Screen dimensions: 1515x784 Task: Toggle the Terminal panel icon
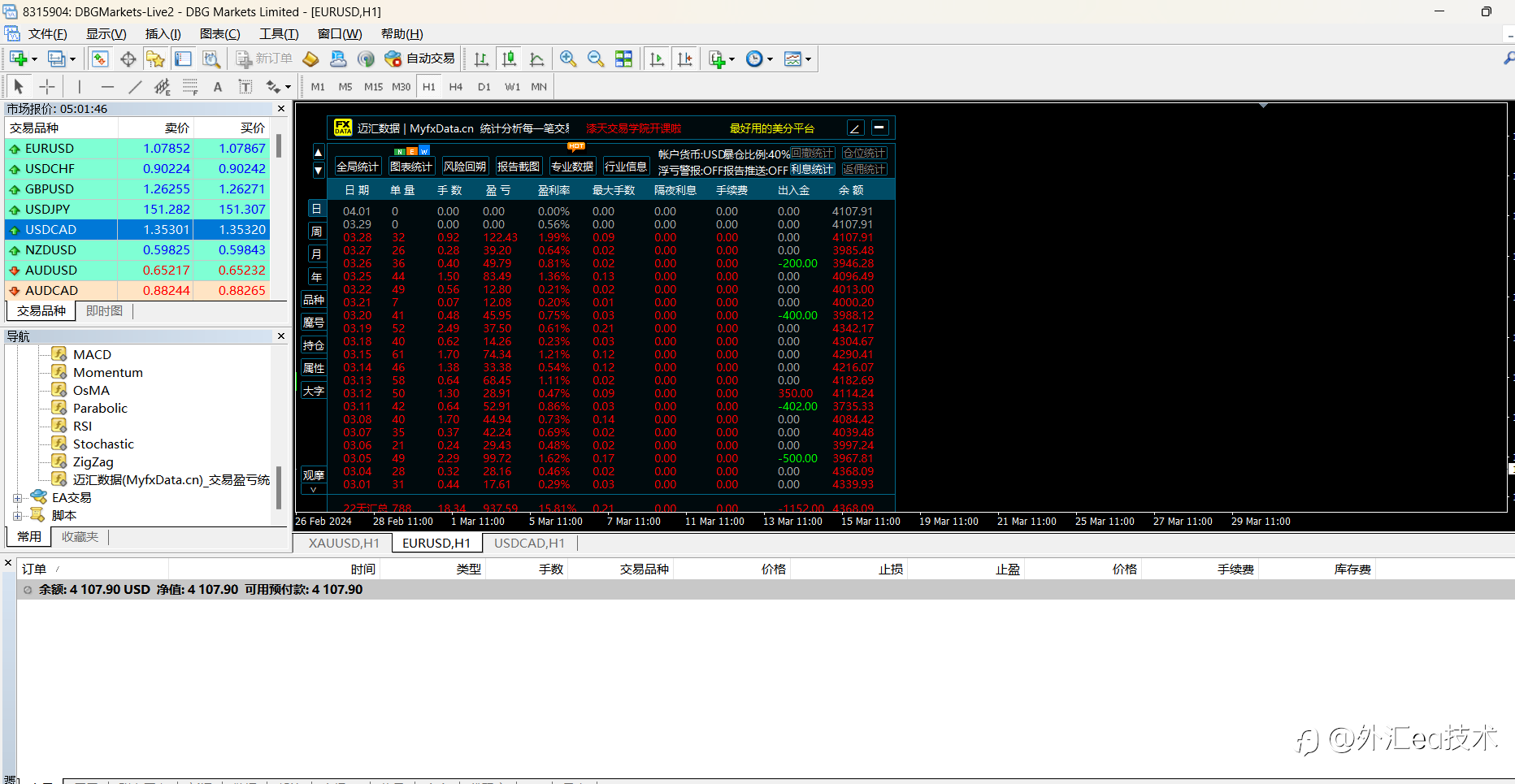[183, 58]
